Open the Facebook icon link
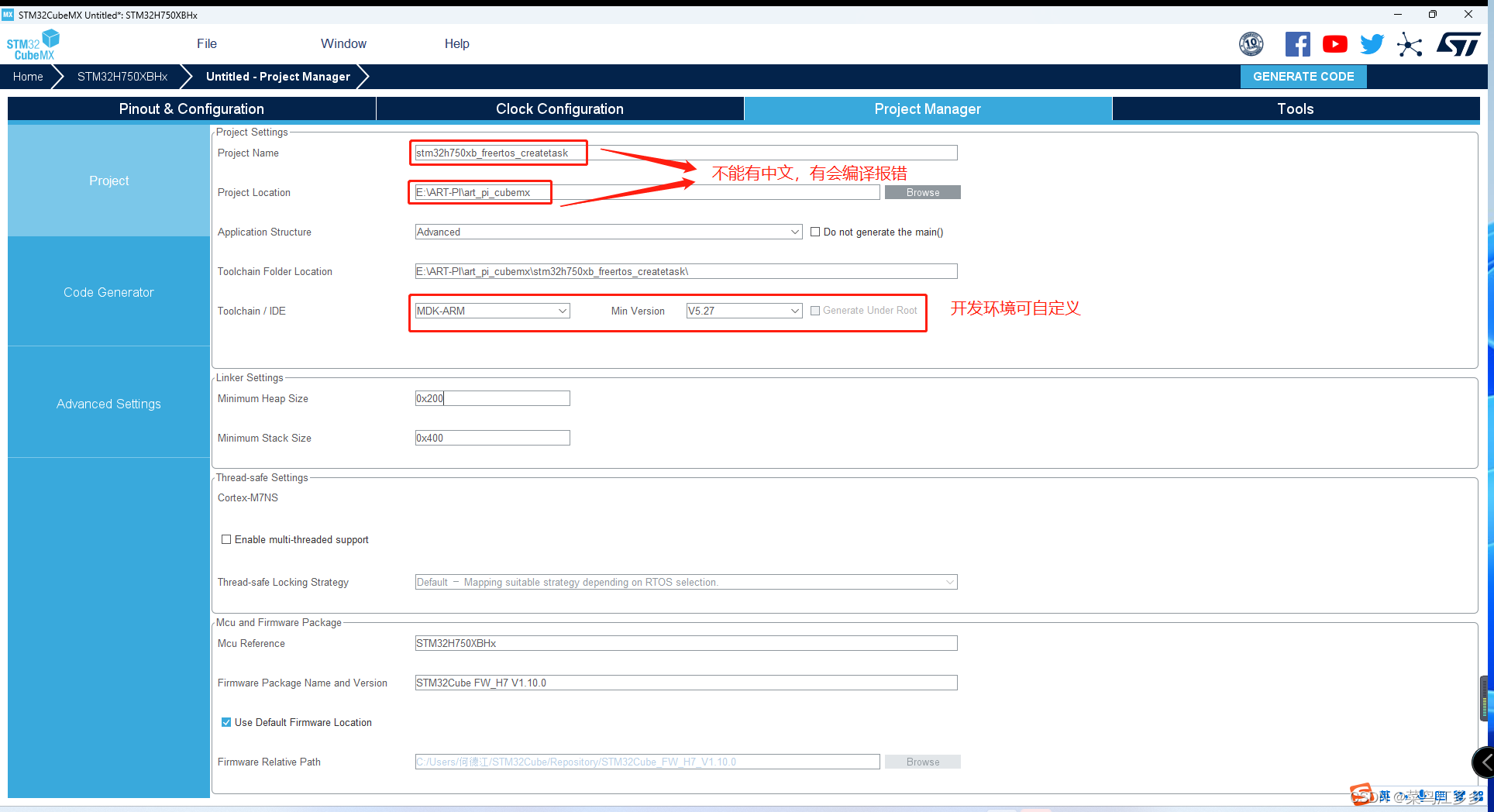 1297,44
